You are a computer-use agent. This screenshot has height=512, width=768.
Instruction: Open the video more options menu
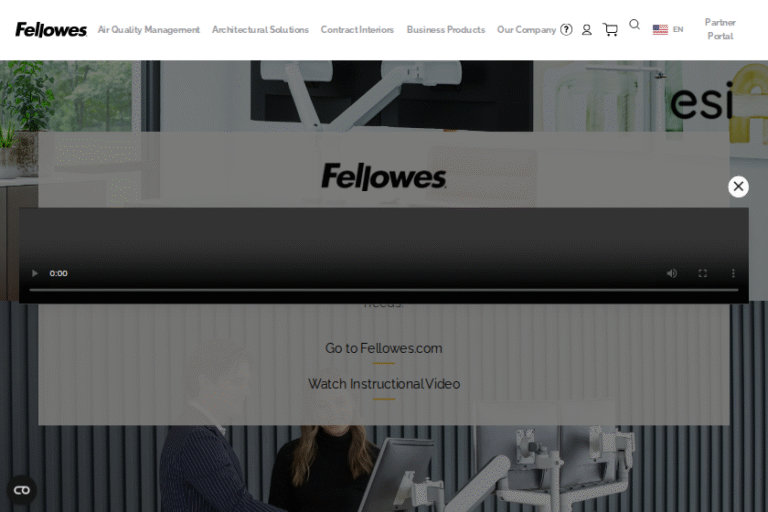[x=733, y=273]
